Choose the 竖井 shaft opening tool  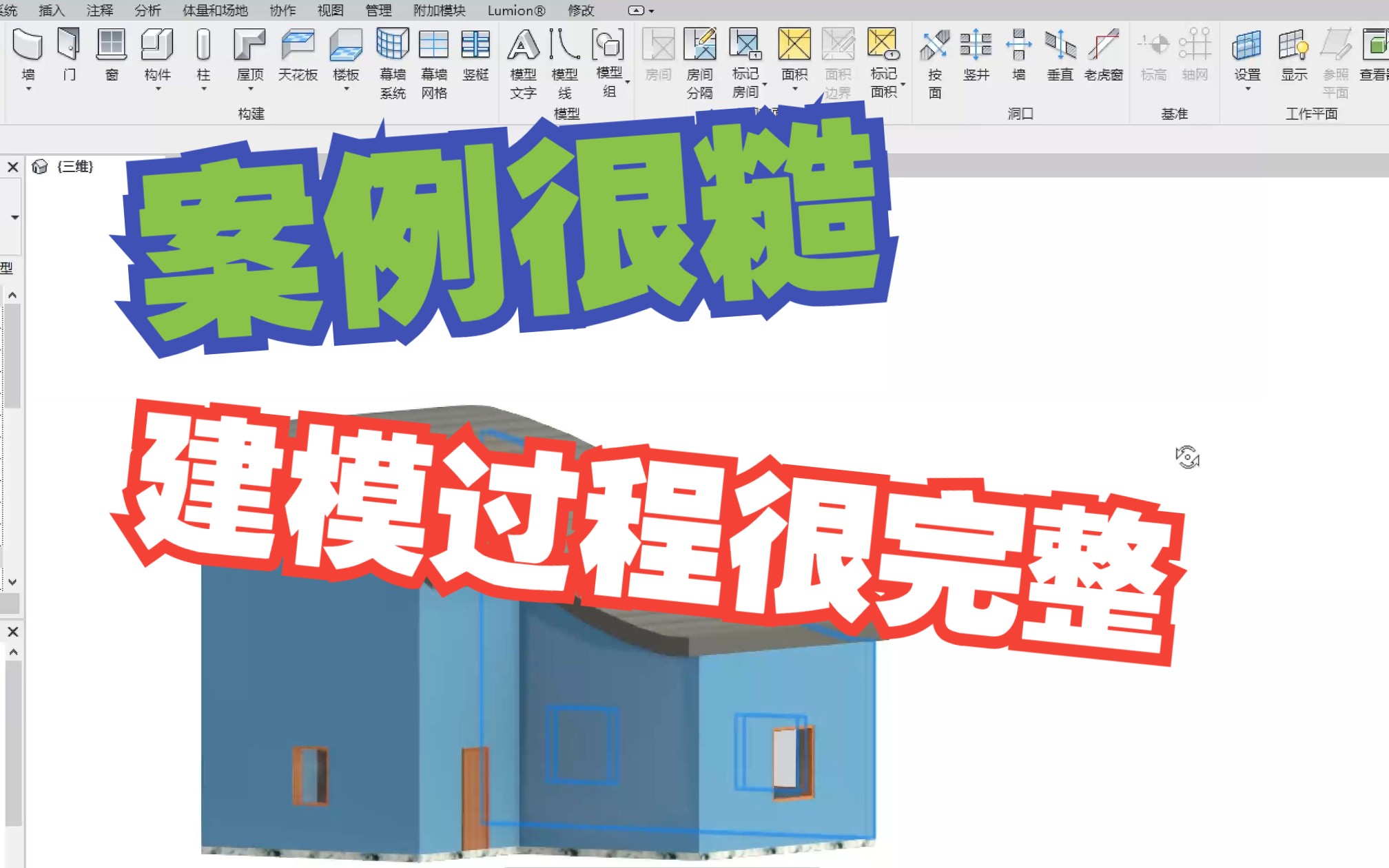pos(976,45)
